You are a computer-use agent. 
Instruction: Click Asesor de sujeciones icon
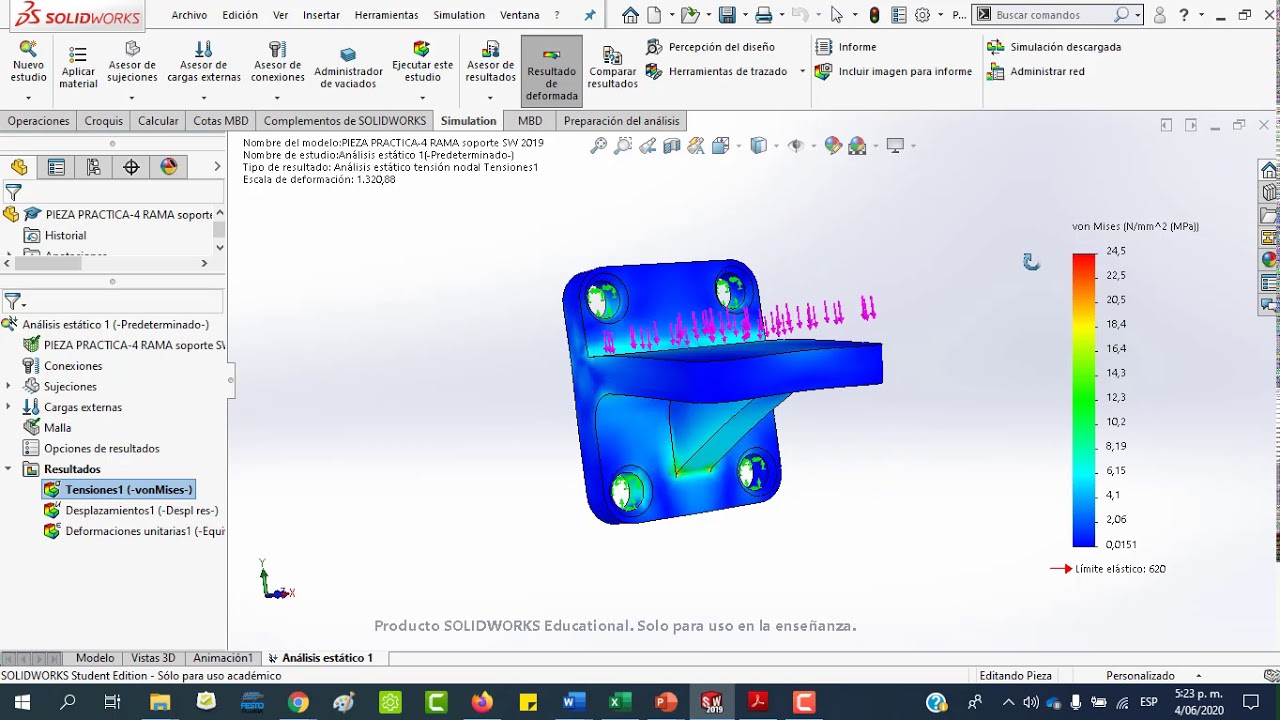click(132, 62)
